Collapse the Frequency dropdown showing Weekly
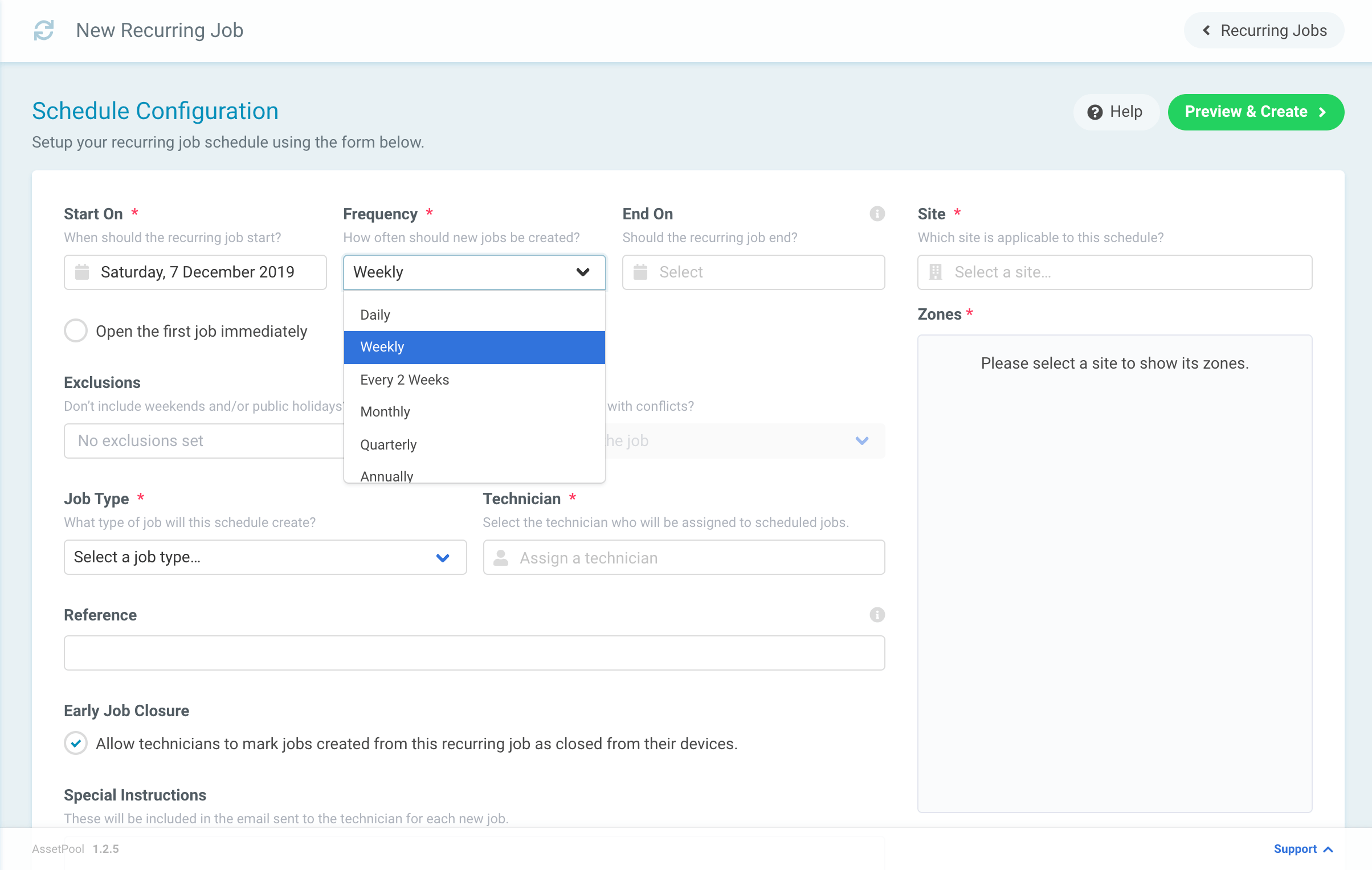Viewport: 1372px width, 870px height. click(x=474, y=272)
